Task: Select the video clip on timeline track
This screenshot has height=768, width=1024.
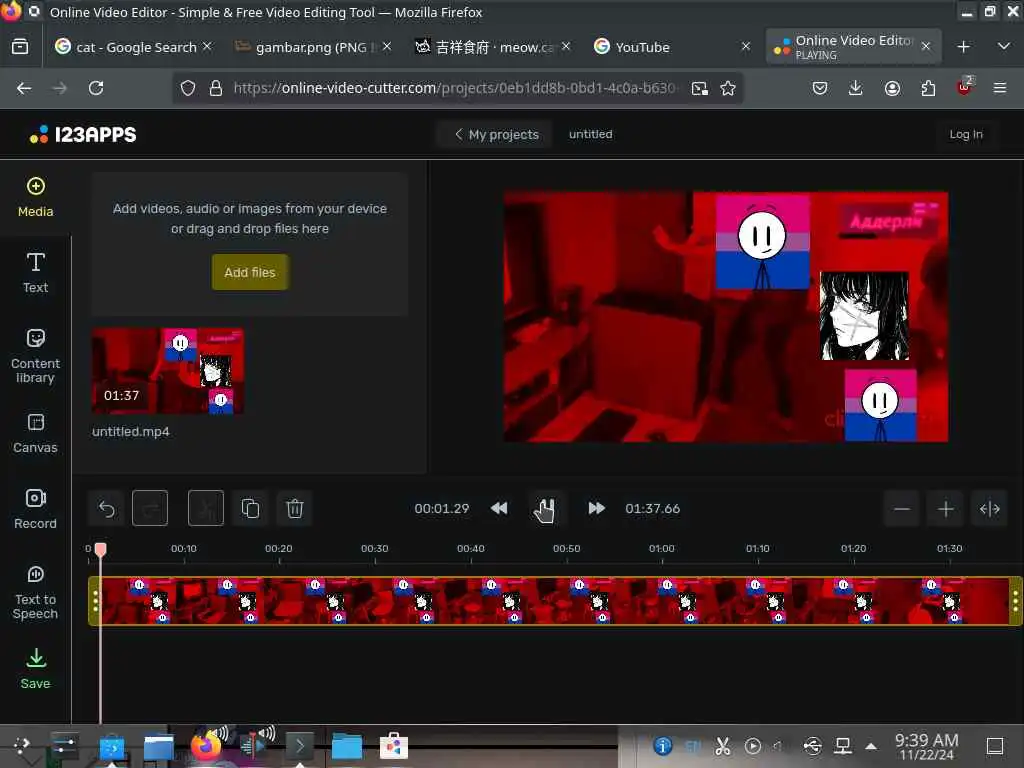Action: click(x=555, y=601)
